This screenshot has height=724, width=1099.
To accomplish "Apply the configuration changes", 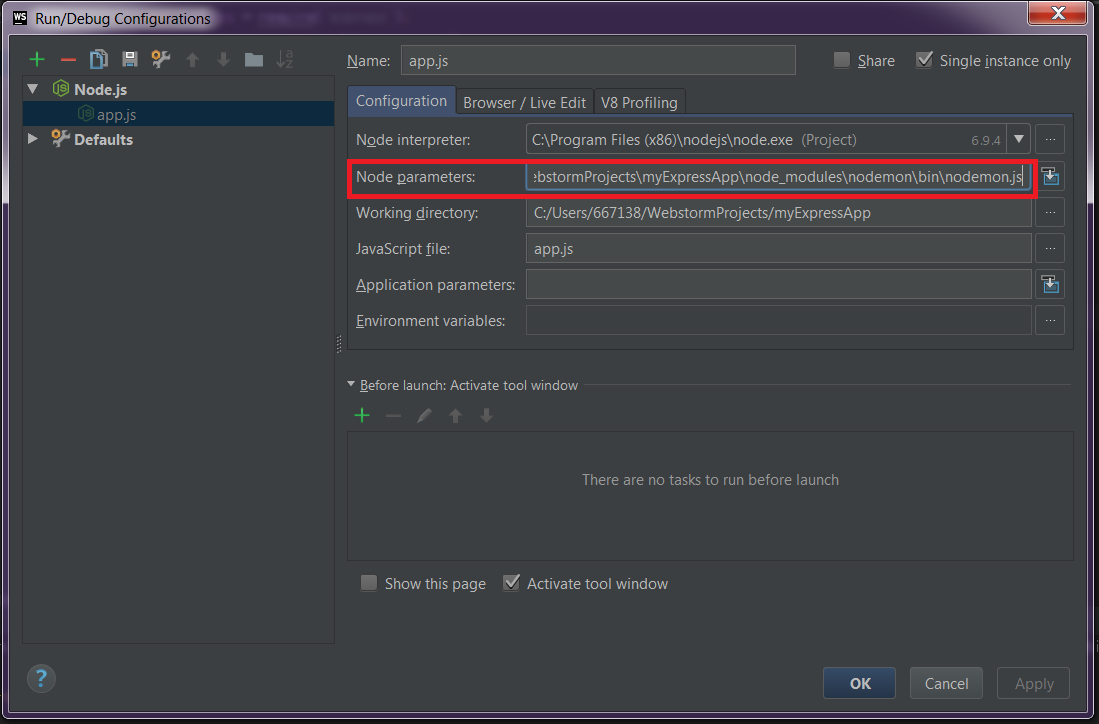I will point(1033,683).
